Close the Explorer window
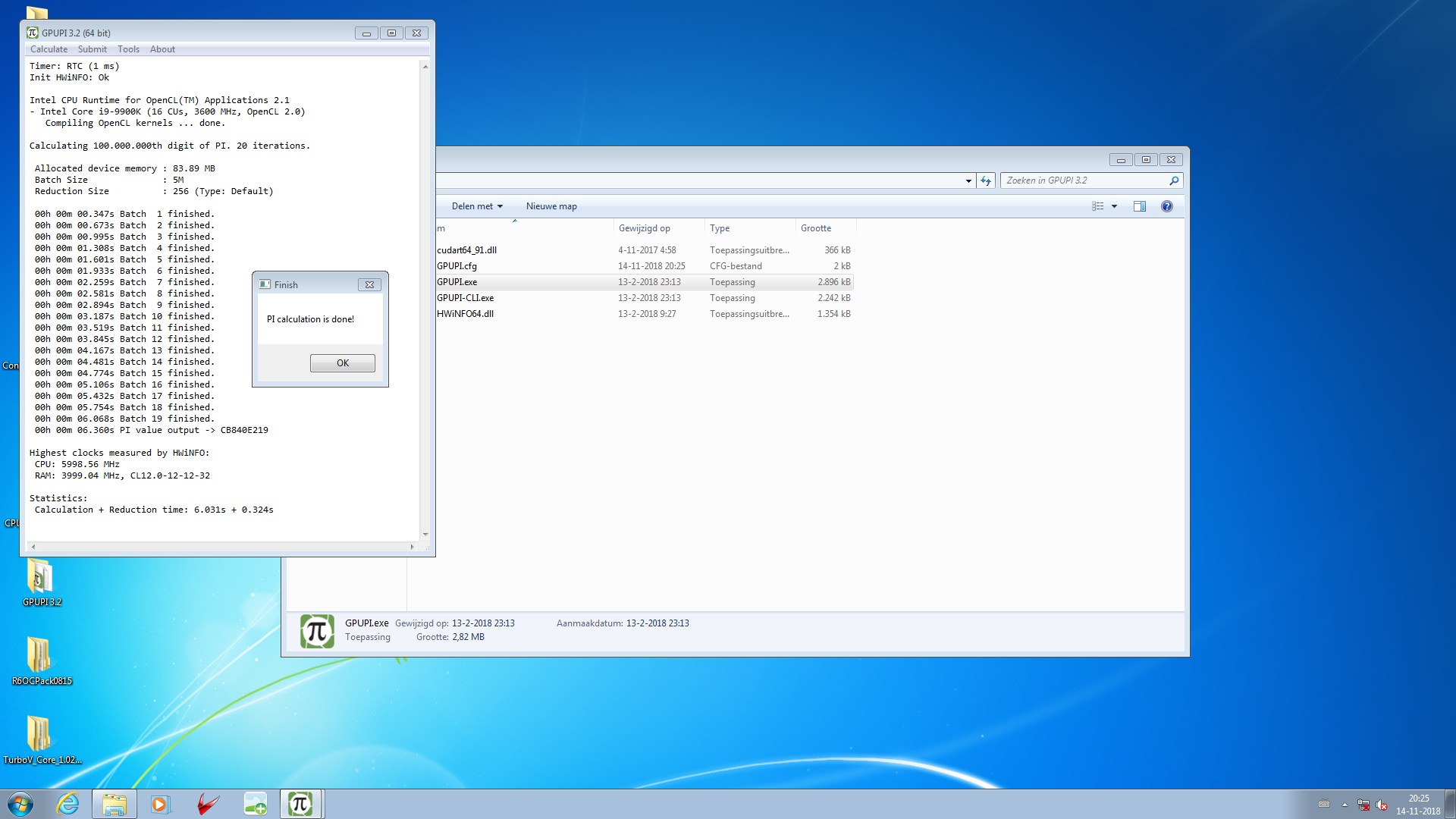The image size is (1456, 819). tap(1171, 160)
